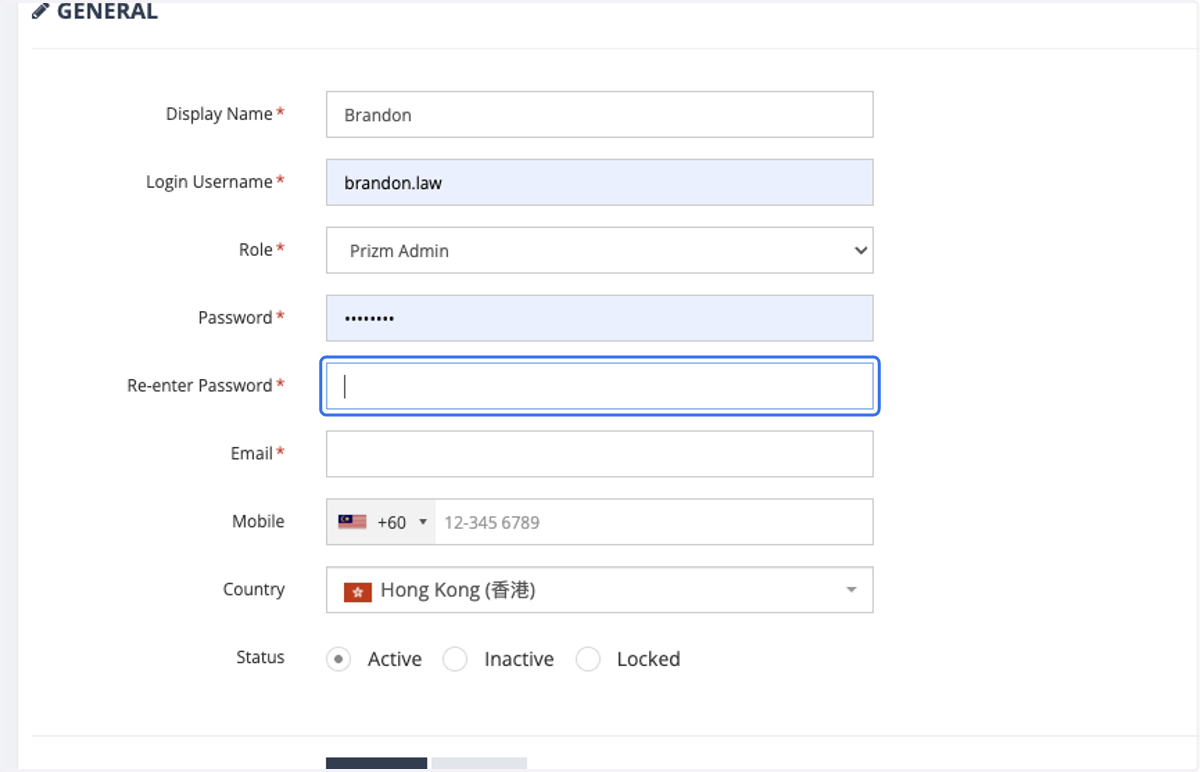The width and height of the screenshot is (1200, 772).
Task: Select the Inactive status radio button
Action: point(455,659)
